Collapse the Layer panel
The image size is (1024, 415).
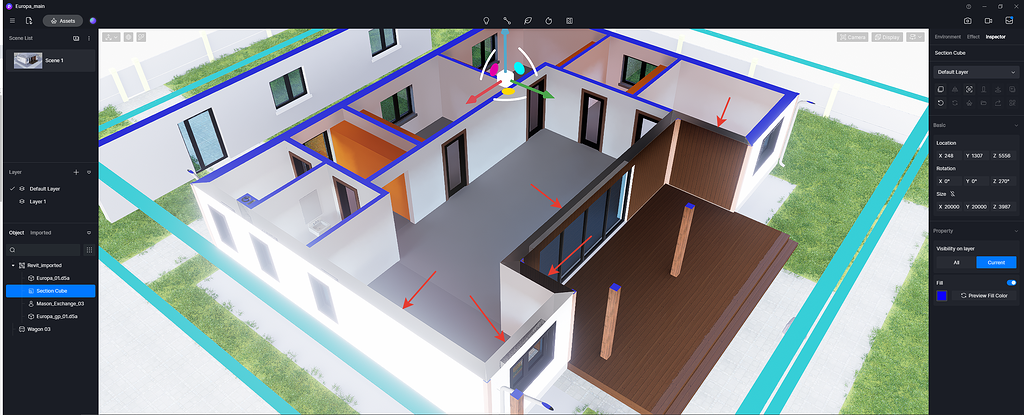point(89,172)
